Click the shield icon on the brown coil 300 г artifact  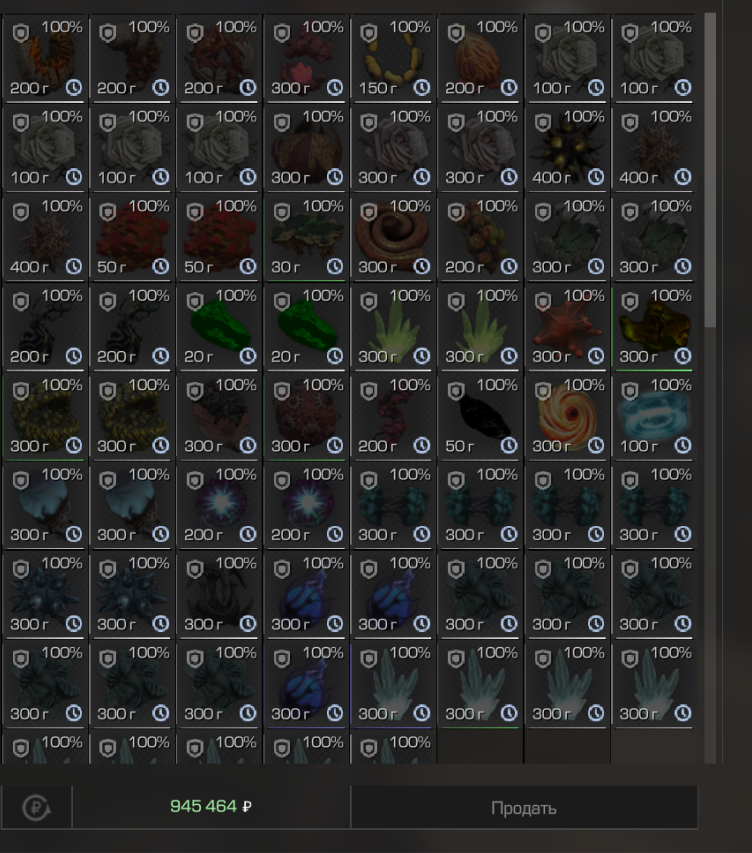point(369,212)
